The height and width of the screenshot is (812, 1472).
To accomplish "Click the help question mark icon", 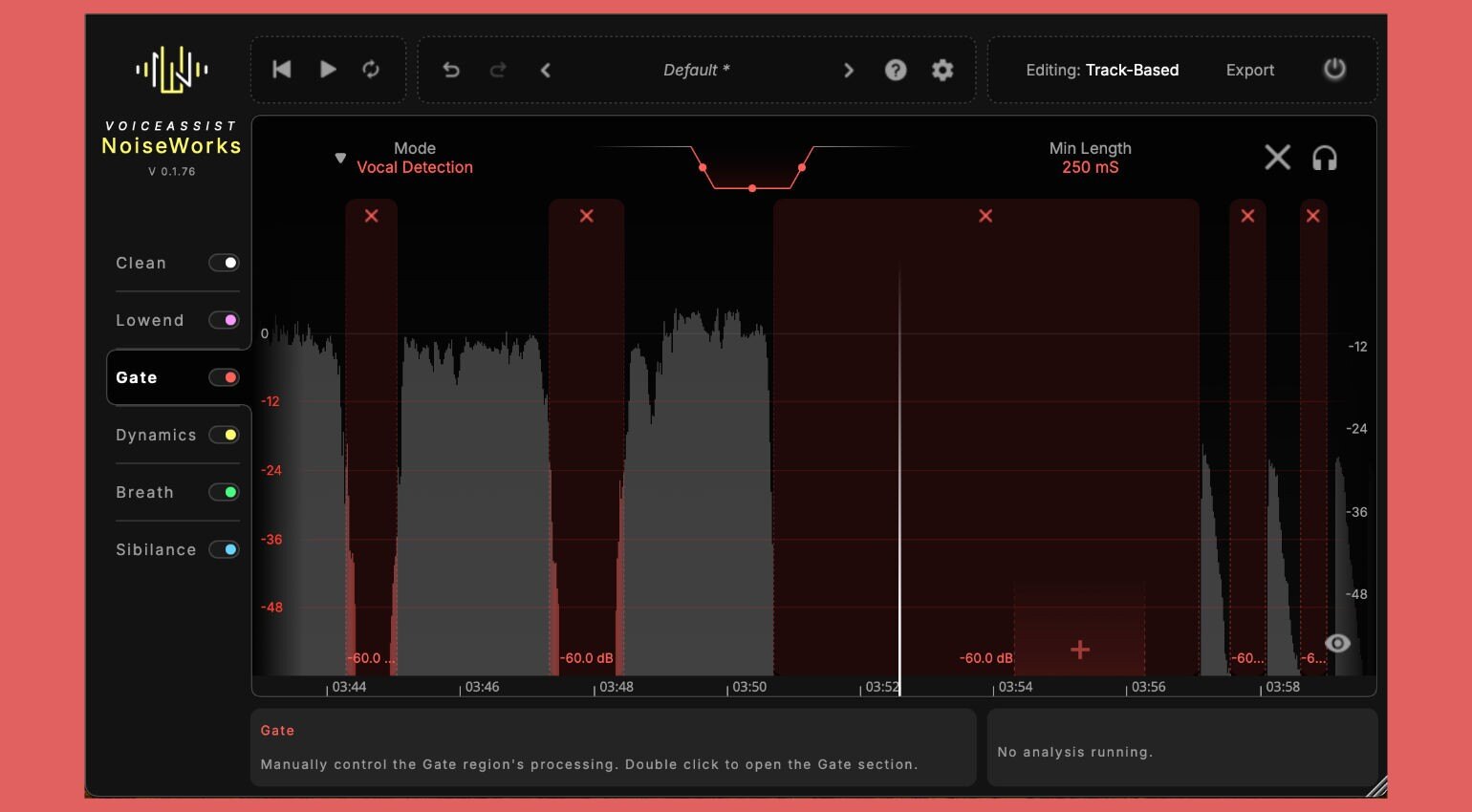I will coord(896,70).
